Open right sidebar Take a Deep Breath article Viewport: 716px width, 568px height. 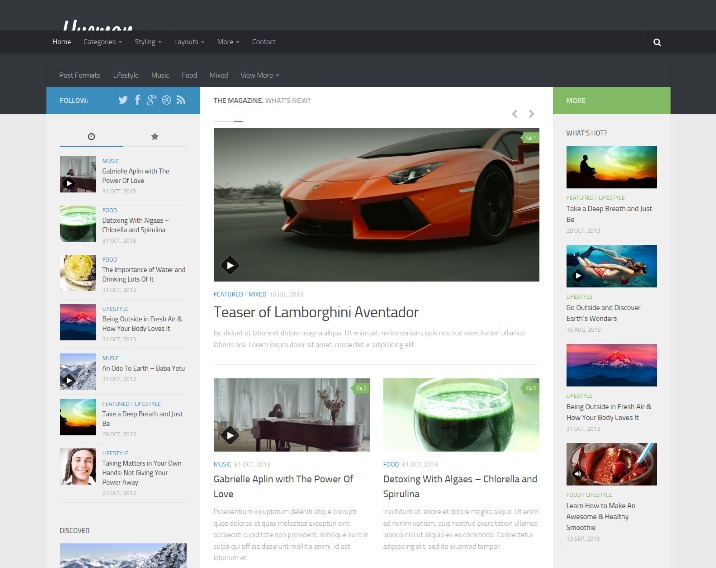[609, 214]
